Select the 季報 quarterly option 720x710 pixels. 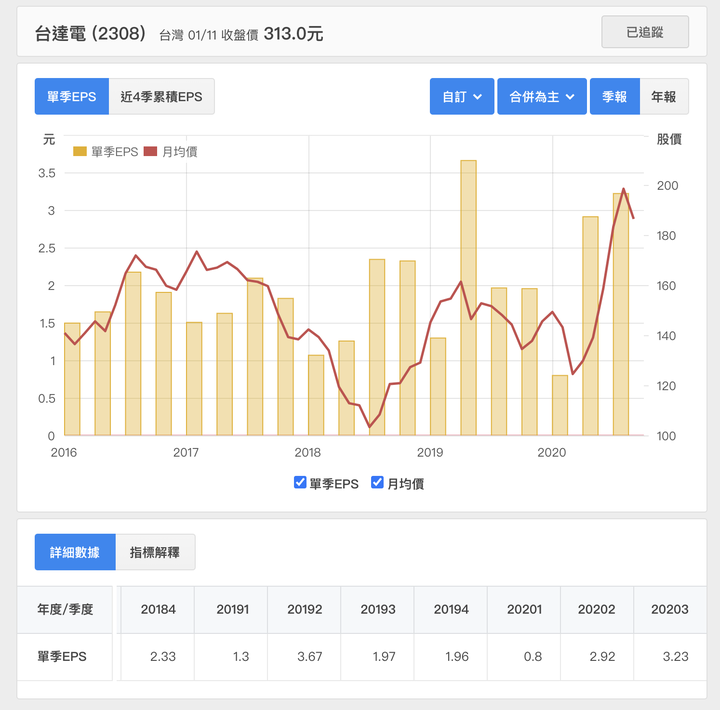point(614,96)
